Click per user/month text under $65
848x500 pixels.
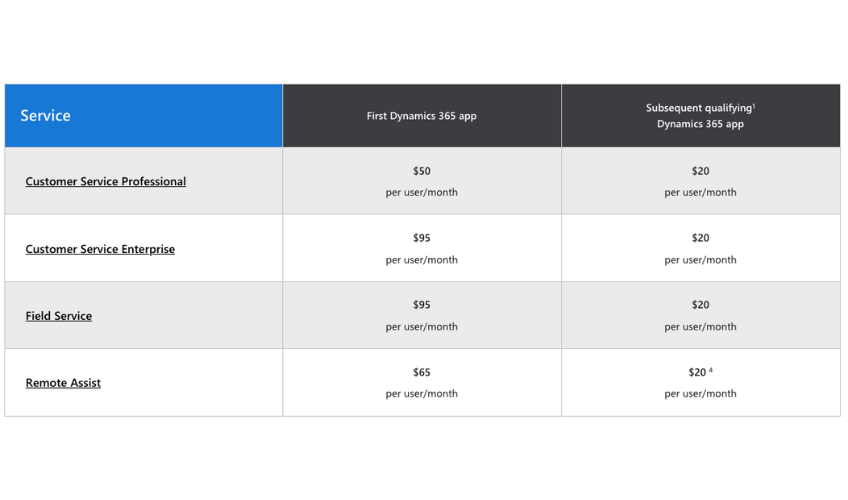tap(421, 394)
